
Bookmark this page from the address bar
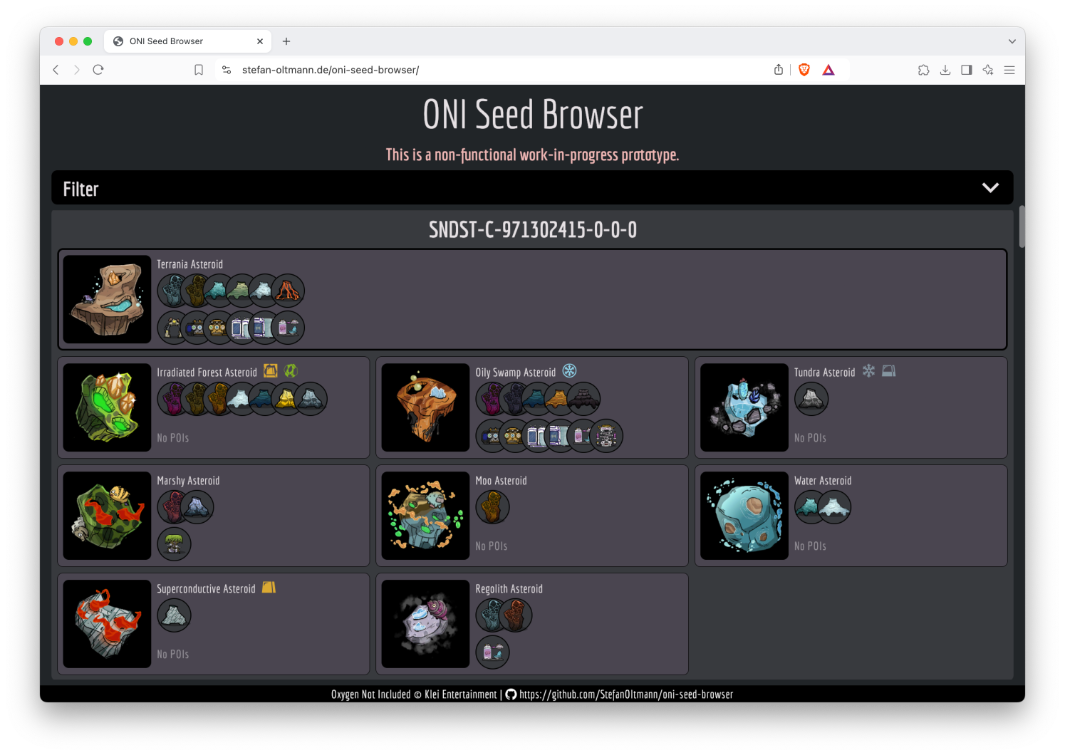(199, 70)
